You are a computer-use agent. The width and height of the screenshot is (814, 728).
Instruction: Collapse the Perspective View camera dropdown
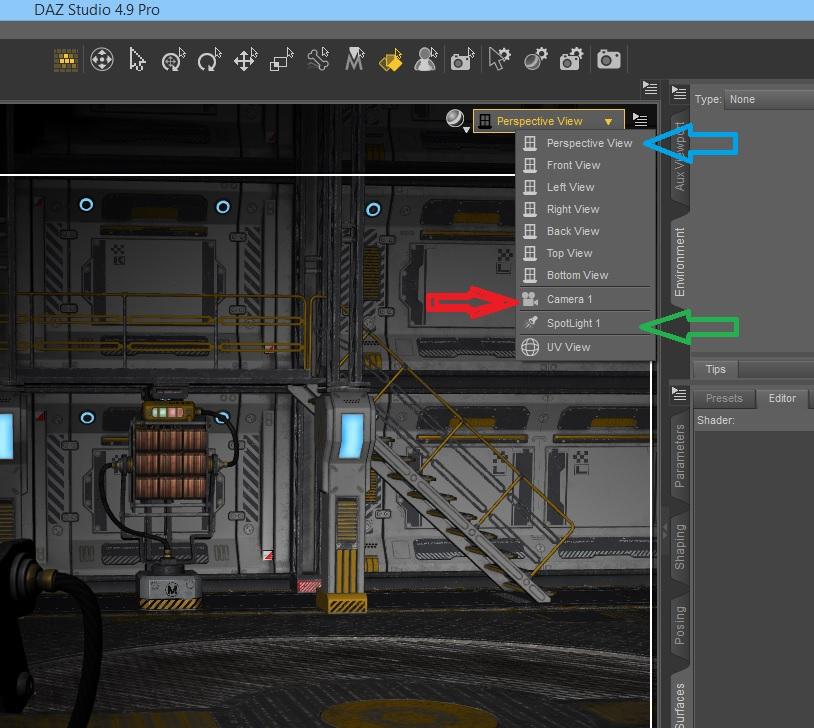tap(548, 121)
